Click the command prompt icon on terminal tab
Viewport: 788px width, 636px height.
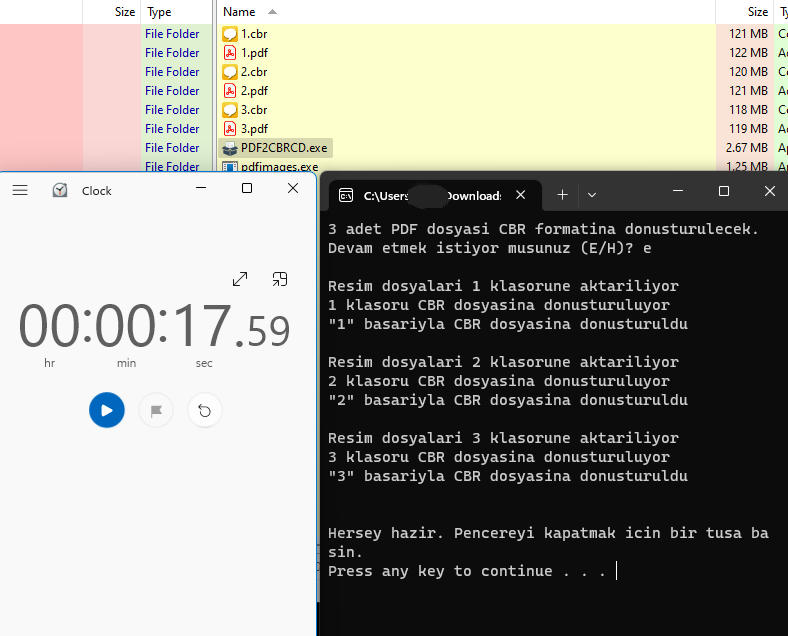click(346, 195)
